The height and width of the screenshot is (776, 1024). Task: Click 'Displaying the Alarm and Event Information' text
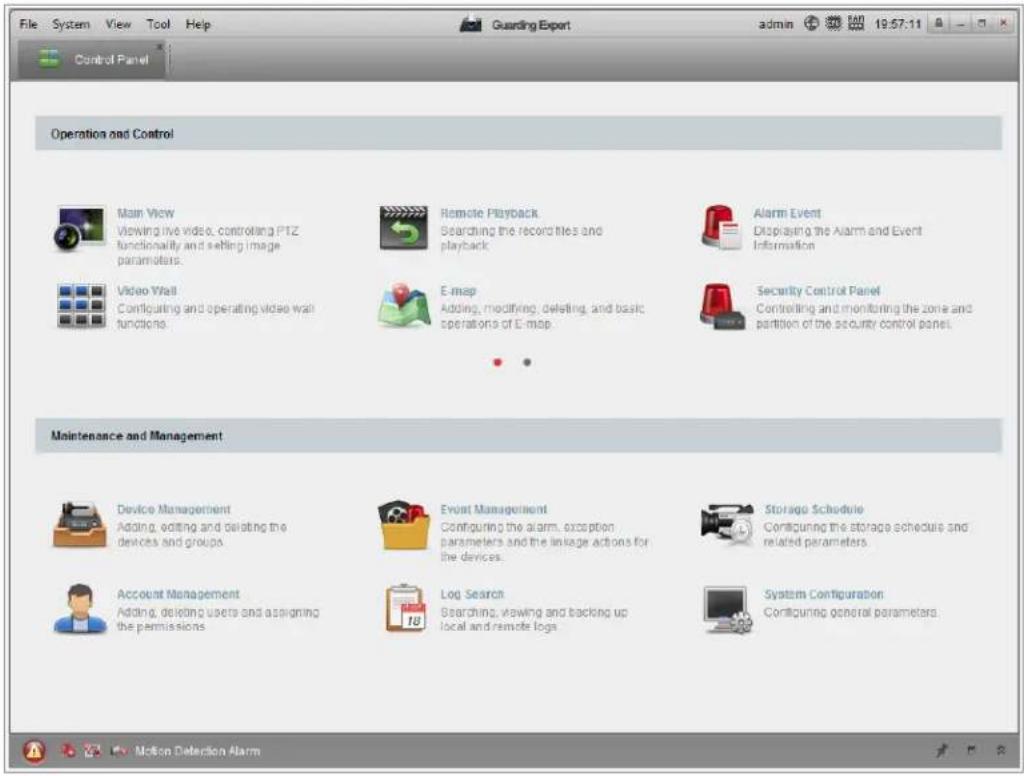pyautogui.click(x=837, y=238)
